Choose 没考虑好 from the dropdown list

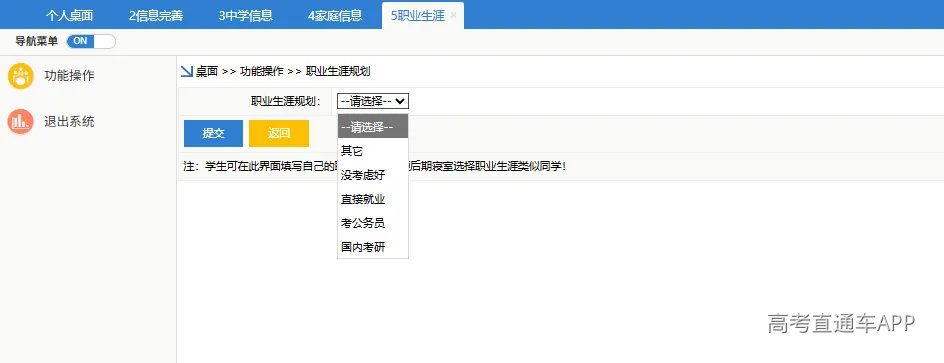[x=373, y=175]
